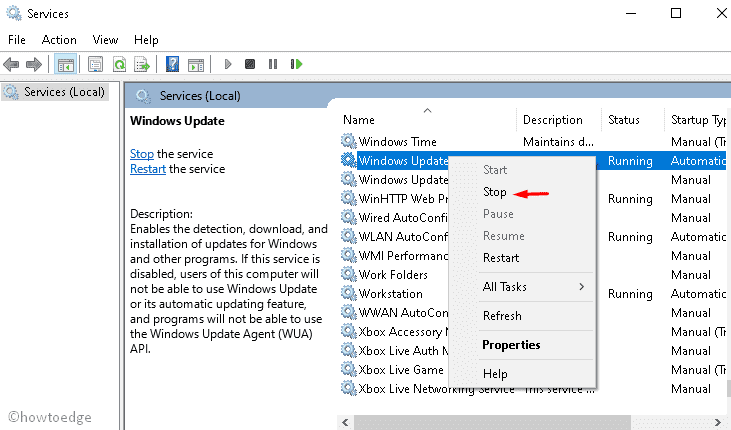
Task: Sort by the Description column header
Action: tap(552, 120)
